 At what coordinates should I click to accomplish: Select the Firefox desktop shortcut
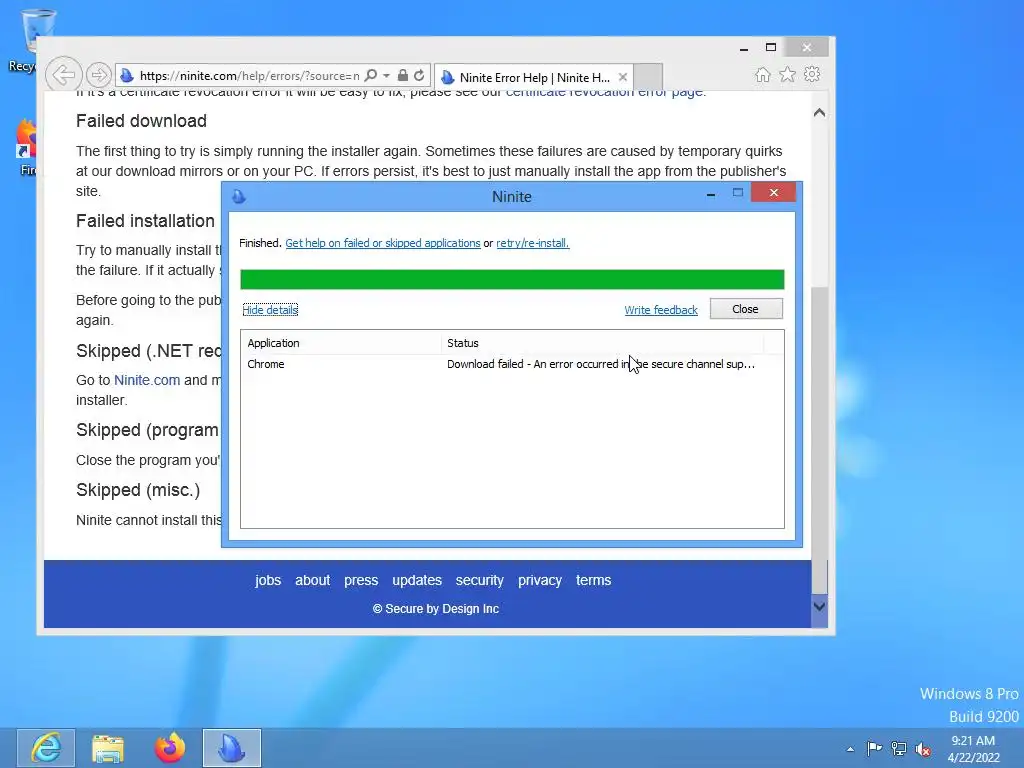pos(26,148)
